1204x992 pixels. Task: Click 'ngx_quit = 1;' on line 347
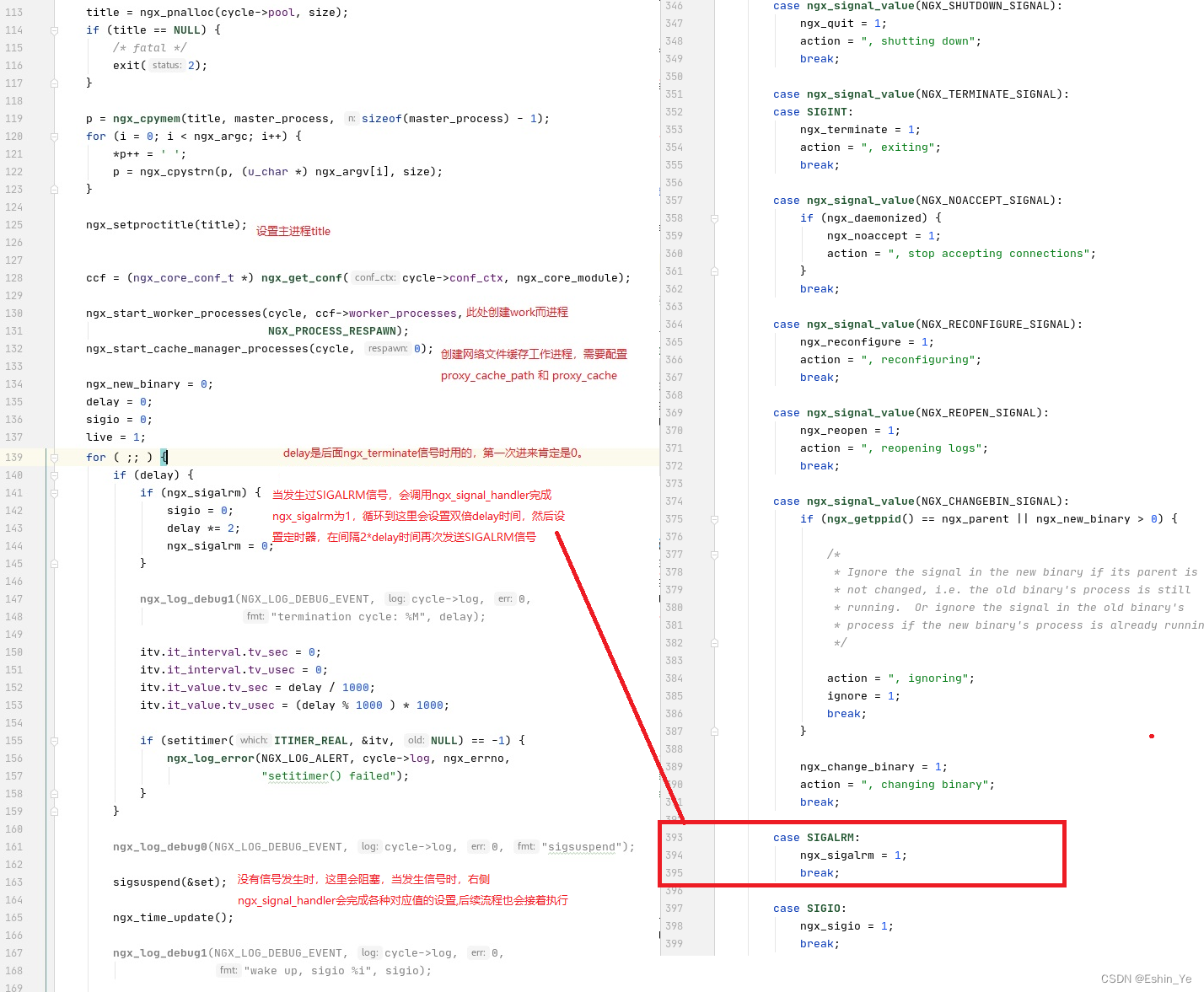(x=844, y=24)
